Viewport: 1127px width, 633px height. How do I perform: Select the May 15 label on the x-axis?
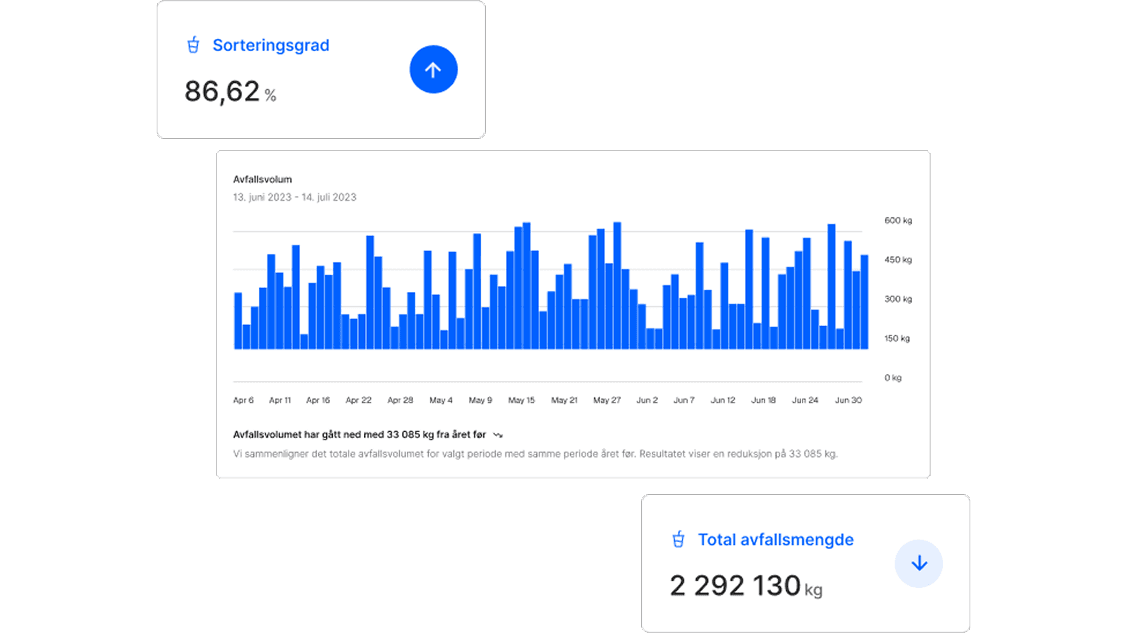521,400
